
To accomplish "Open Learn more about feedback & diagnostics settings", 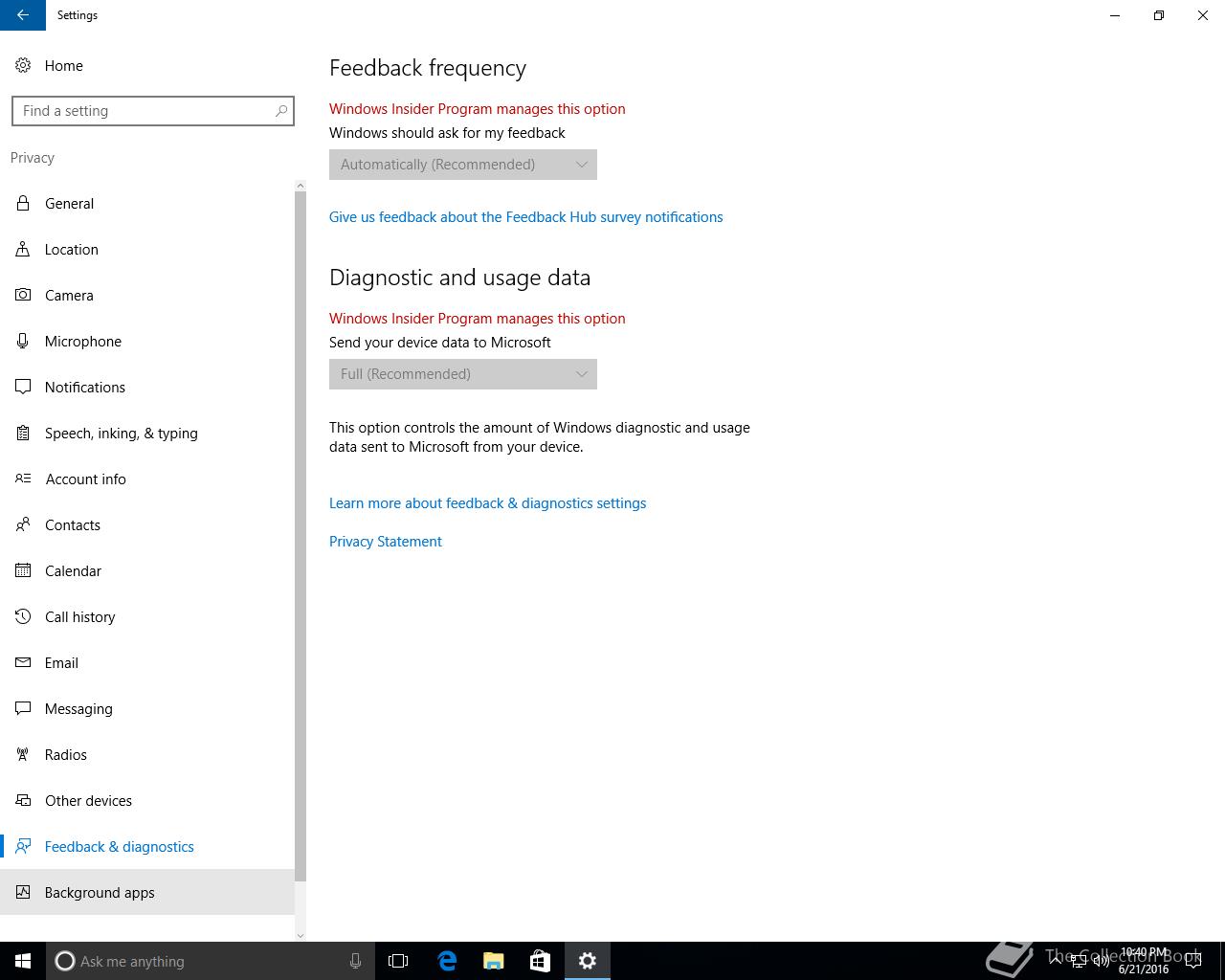I will 488,503.
